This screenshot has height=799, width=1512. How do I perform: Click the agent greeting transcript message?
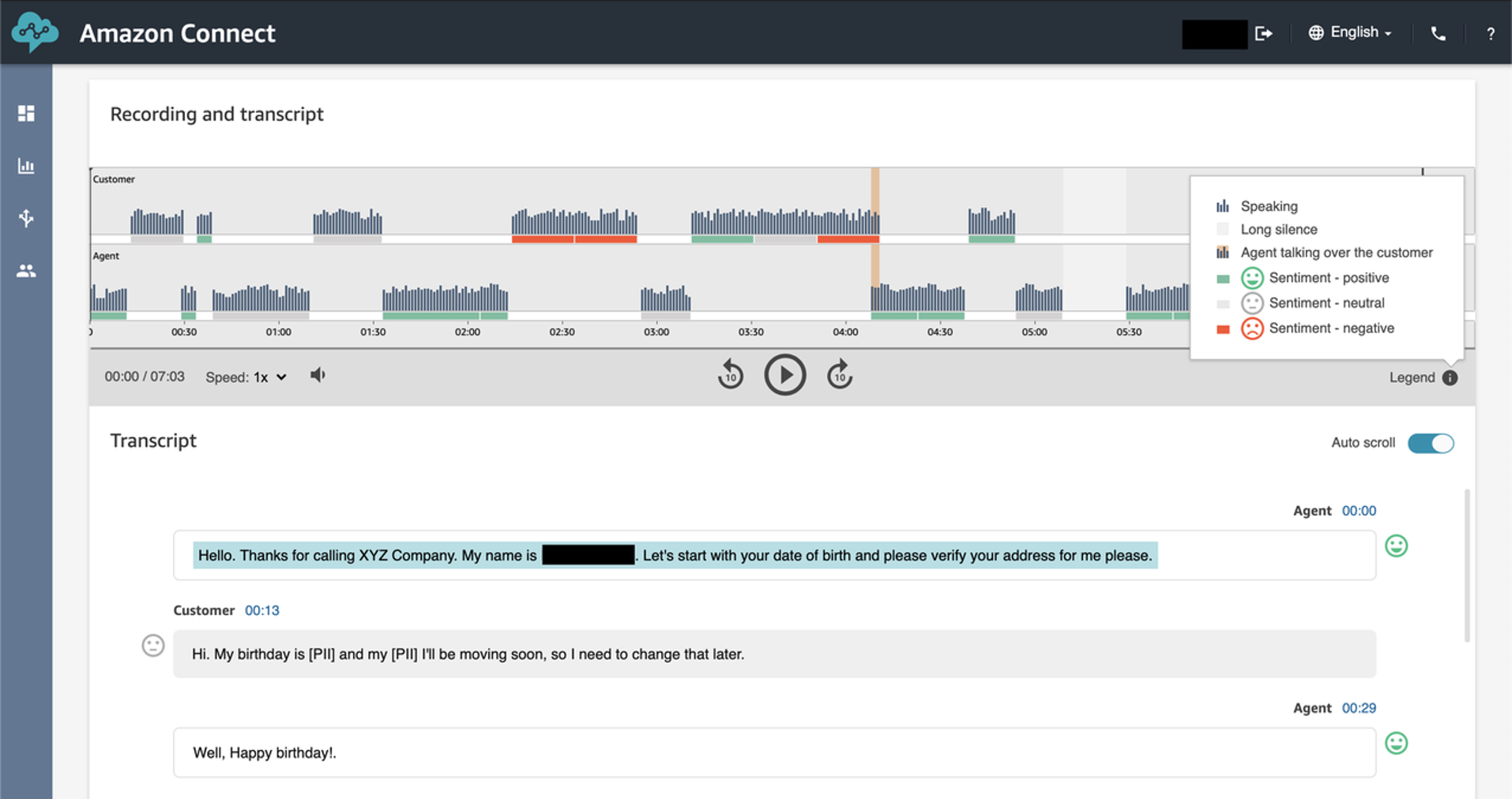coord(774,555)
